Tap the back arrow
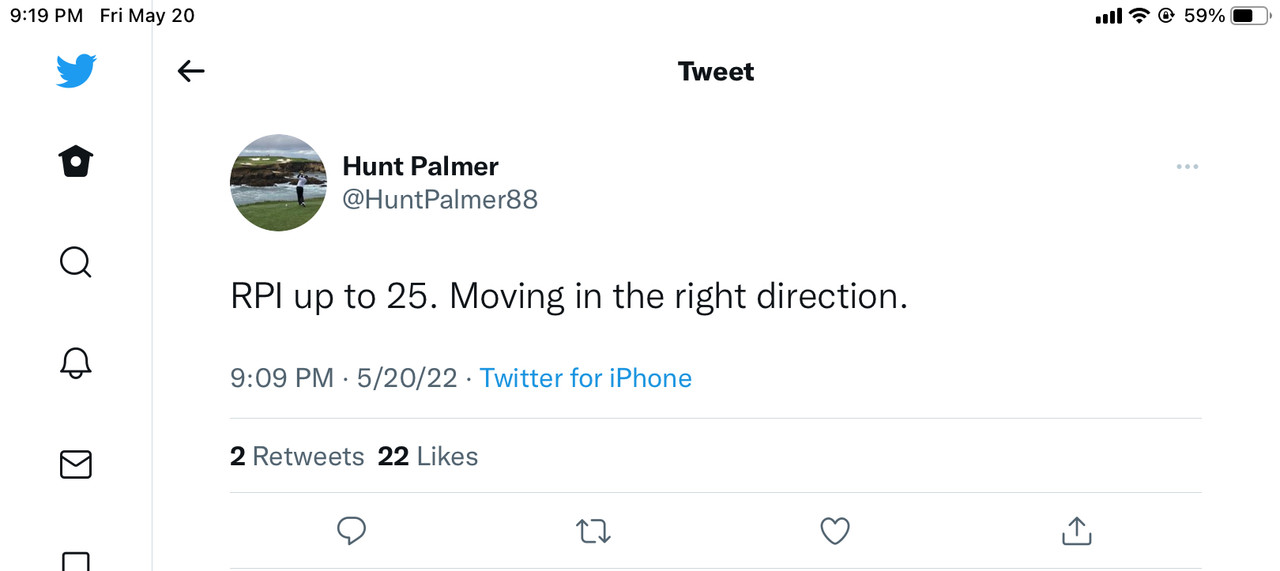This screenshot has height=571, width=1280. tap(190, 71)
